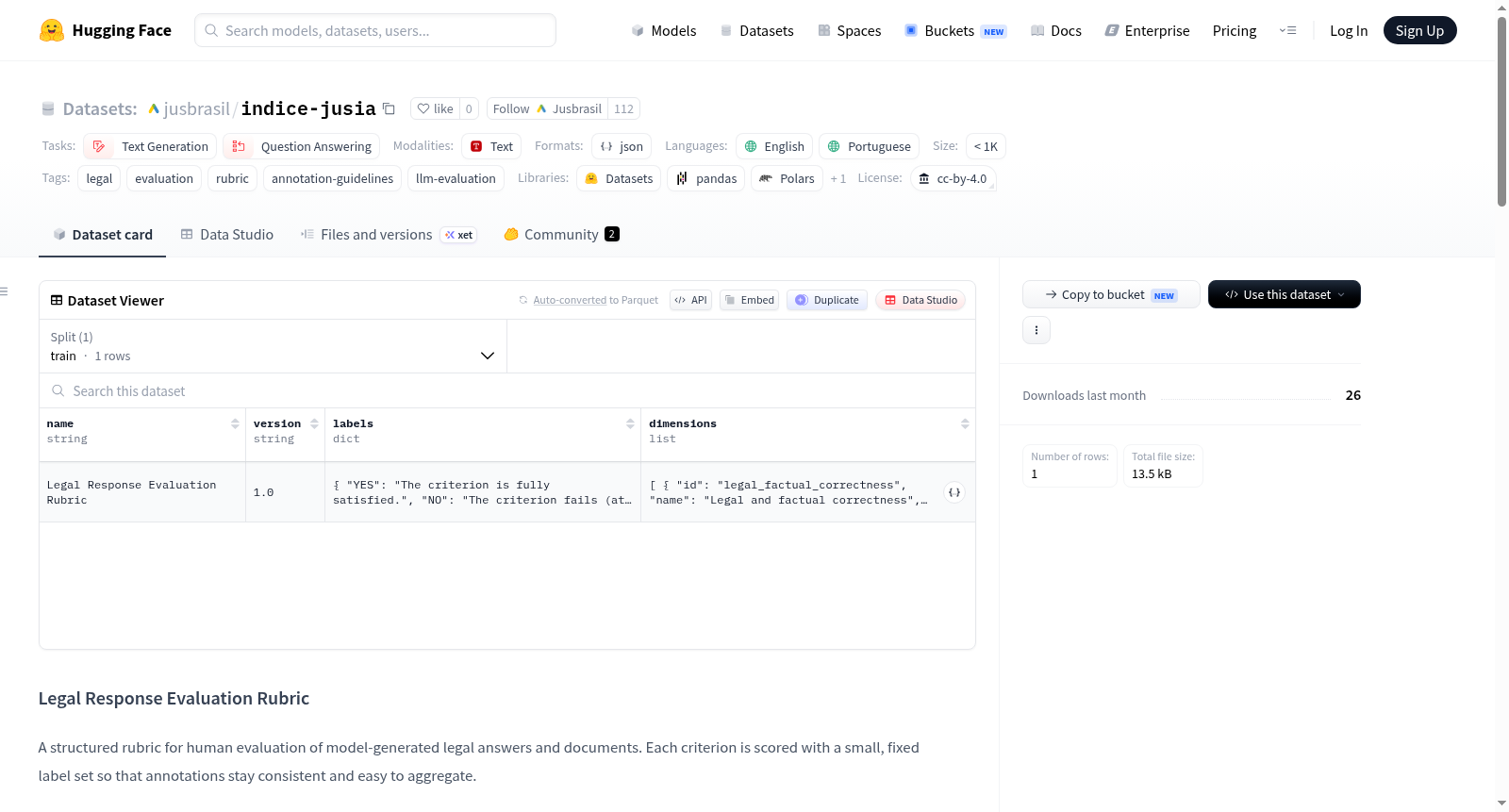1509x812 pixels.
Task: Click the Copy to bucket button
Action: pos(1111,294)
